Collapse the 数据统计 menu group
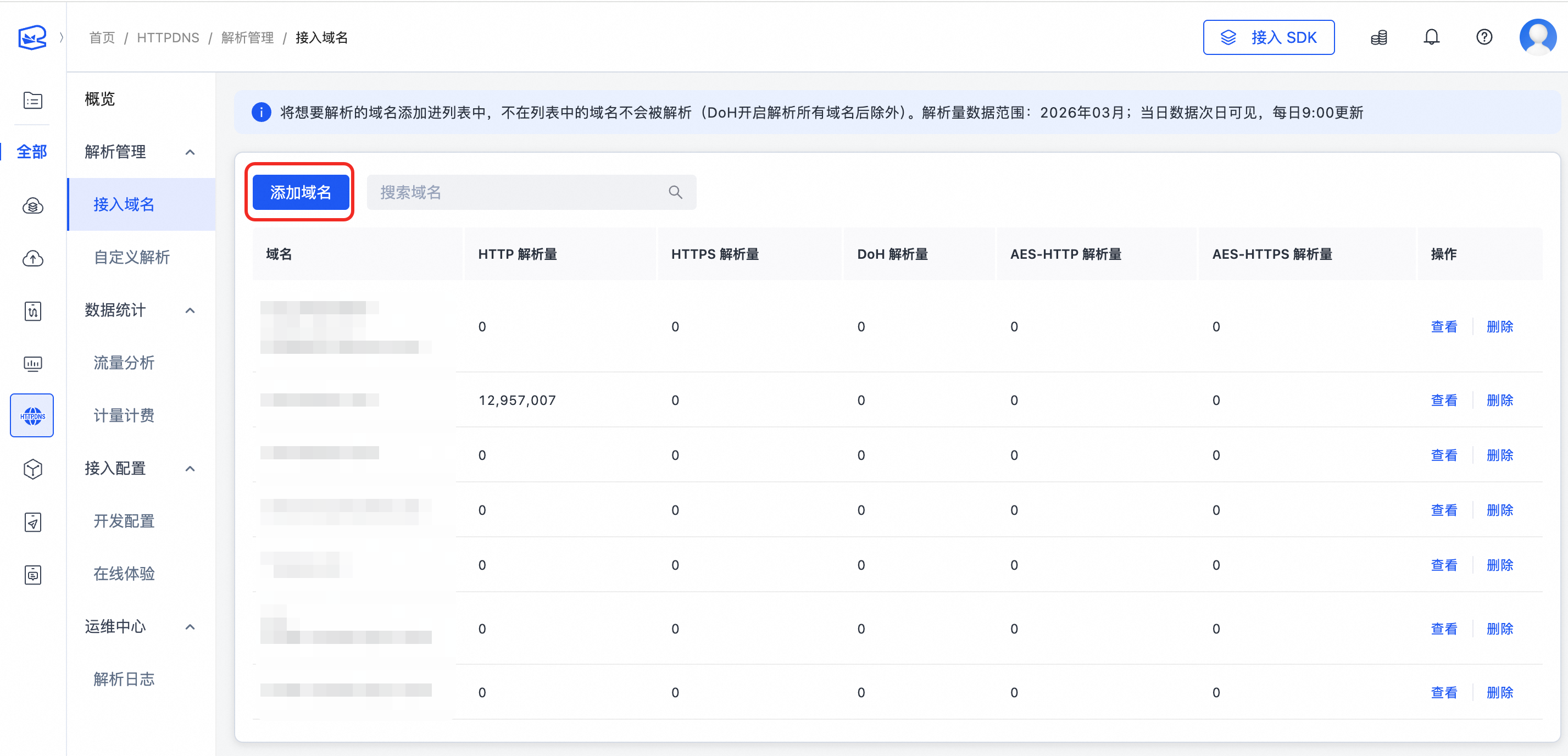Screen dimensions: 1568x756 190,310
